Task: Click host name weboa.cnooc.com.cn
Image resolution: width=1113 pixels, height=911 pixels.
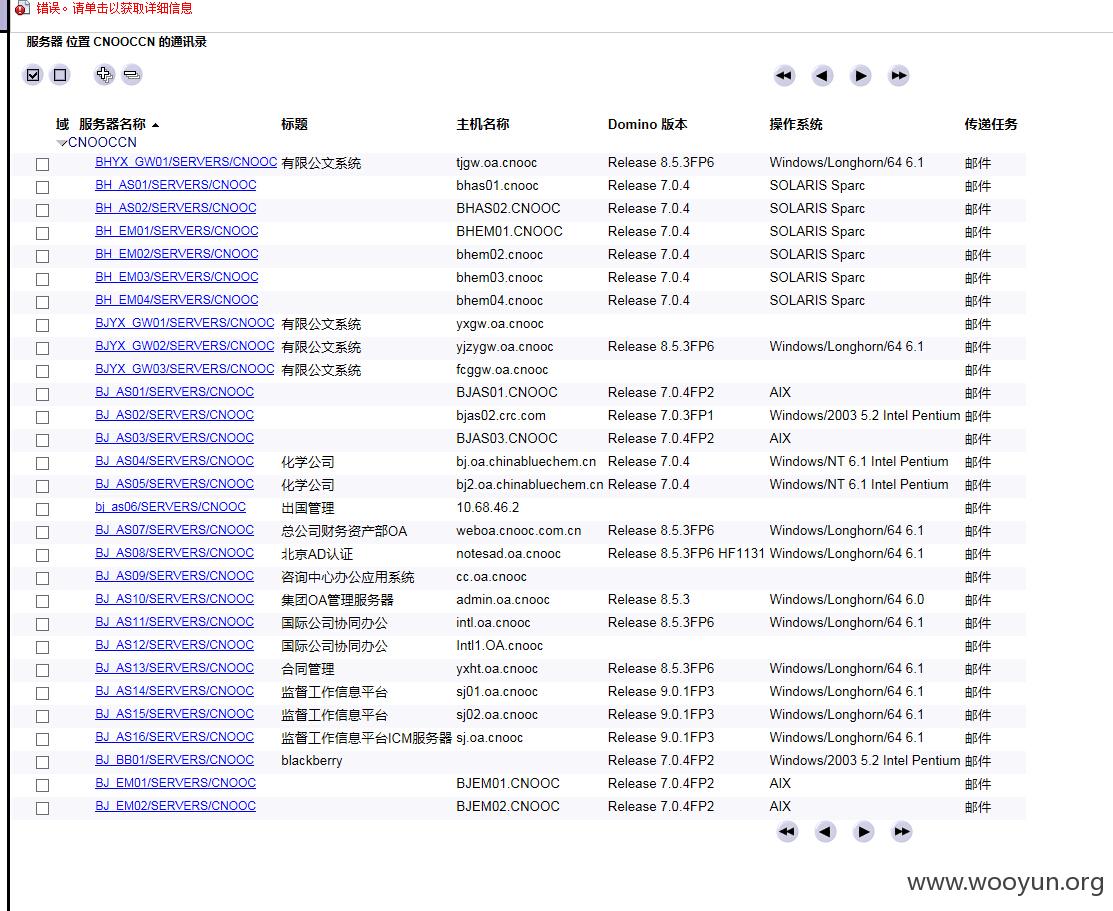Action: coord(519,530)
